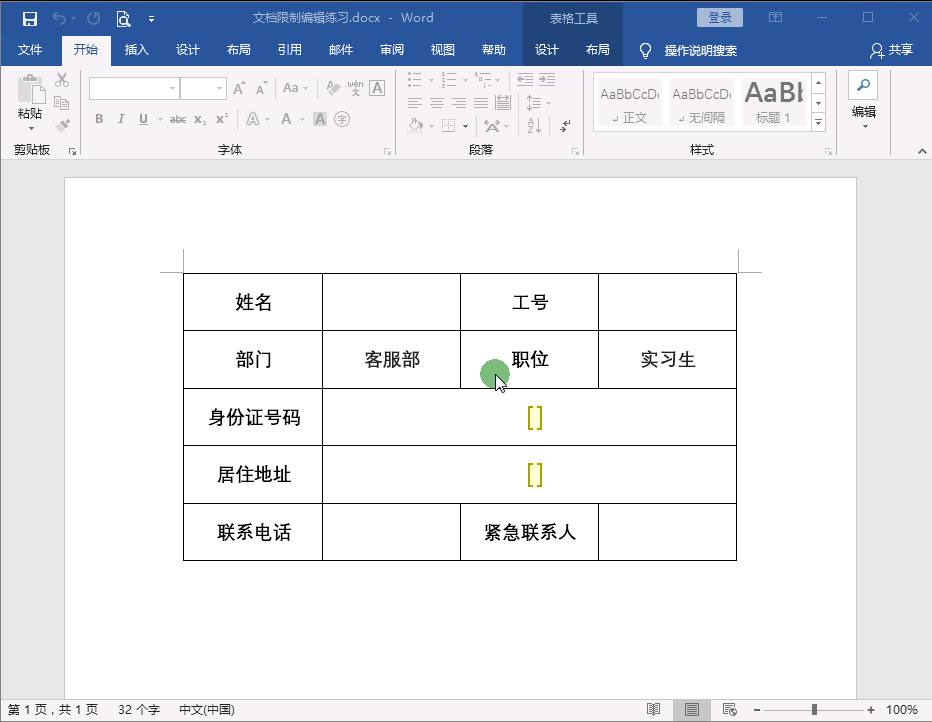932x722 pixels.
Task: Open the font color dropdown arrow
Action: [x=302, y=118]
